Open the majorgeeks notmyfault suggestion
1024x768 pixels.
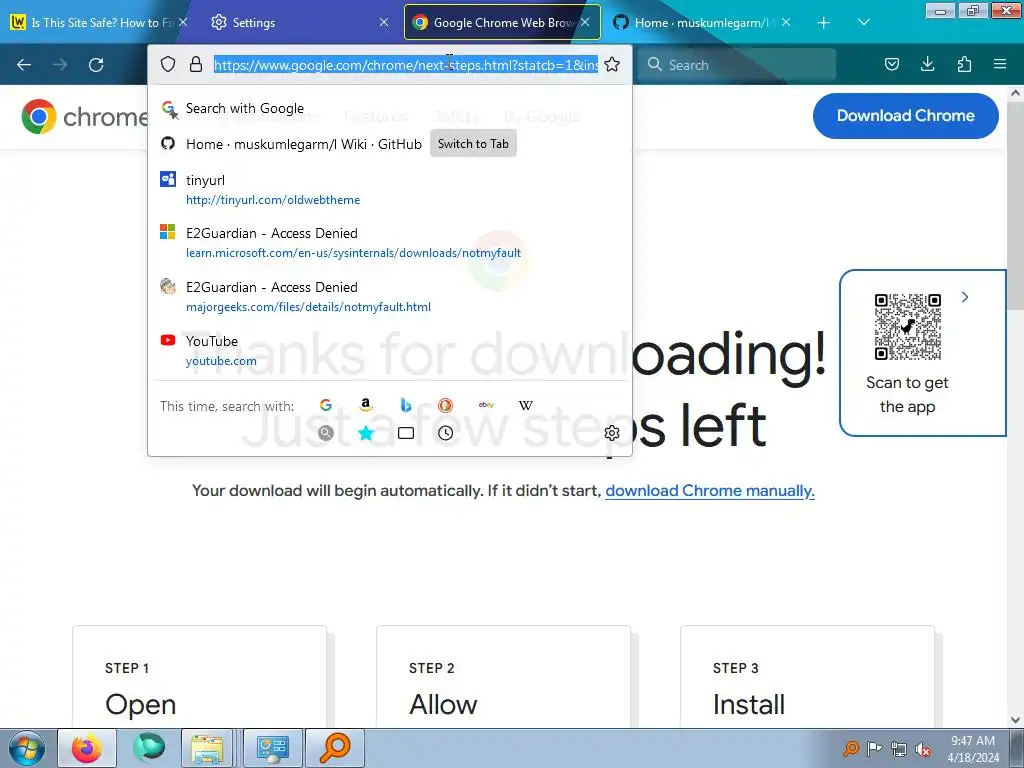pos(390,296)
